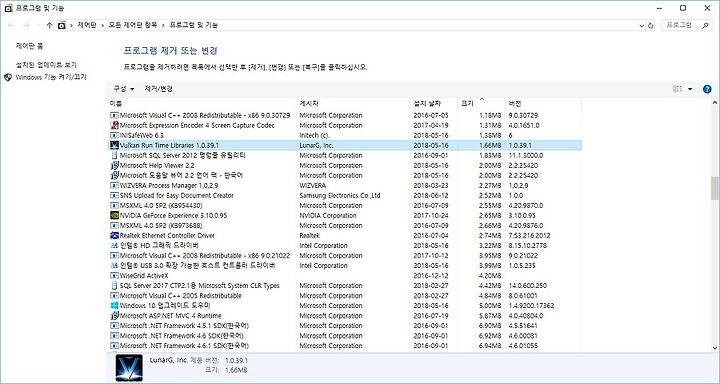Click the help question mark icon
The width and height of the screenshot is (720, 384).
click(707, 89)
